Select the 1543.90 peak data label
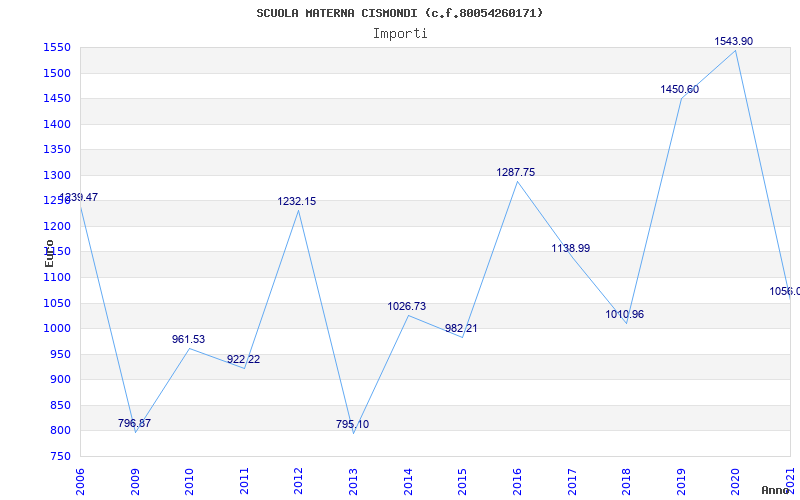 [733, 41]
